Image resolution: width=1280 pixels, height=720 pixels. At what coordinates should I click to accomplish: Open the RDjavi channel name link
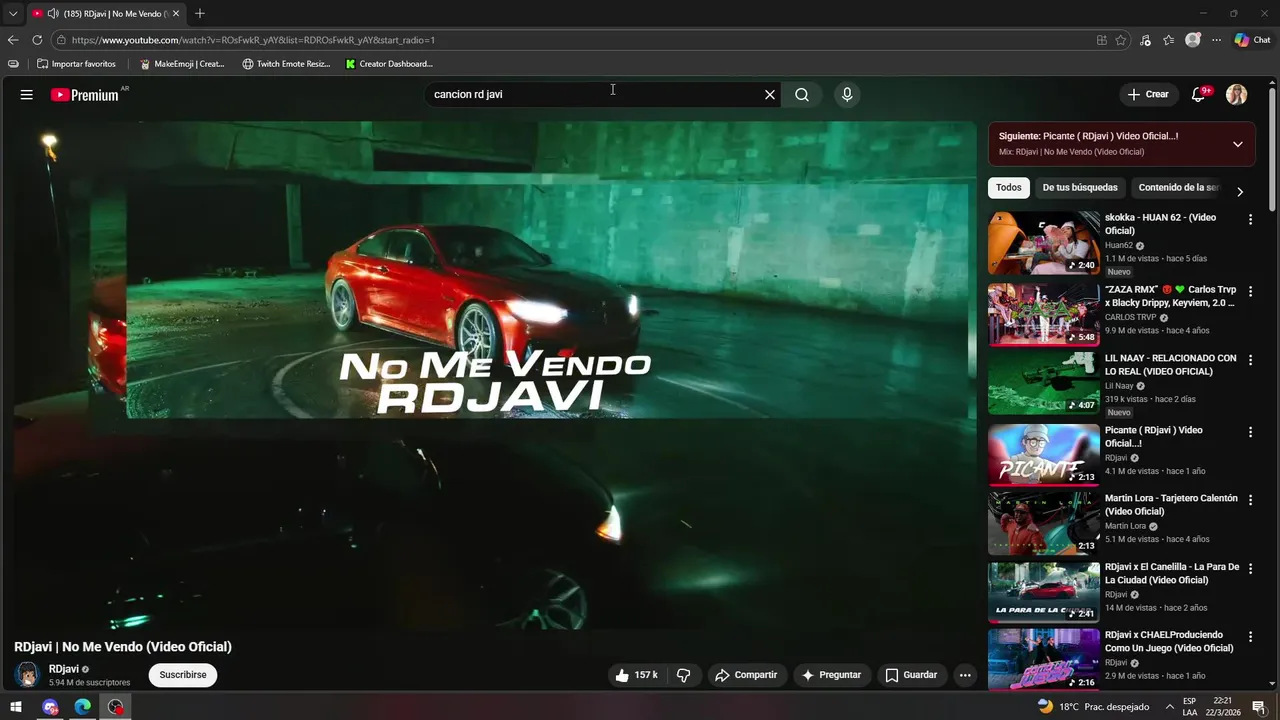tap(64, 669)
